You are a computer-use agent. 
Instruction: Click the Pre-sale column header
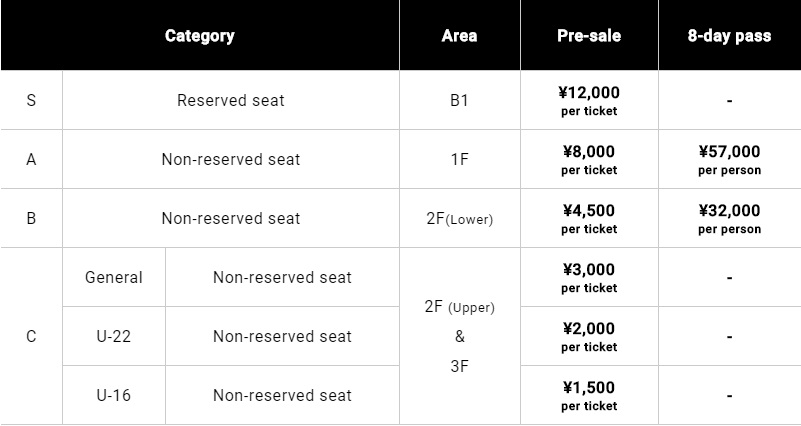[589, 36]
